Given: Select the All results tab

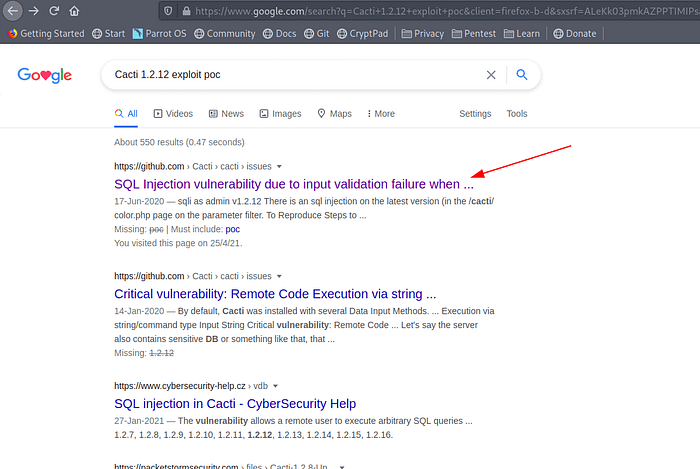Looking at the screenshot, I should point(126,114).
